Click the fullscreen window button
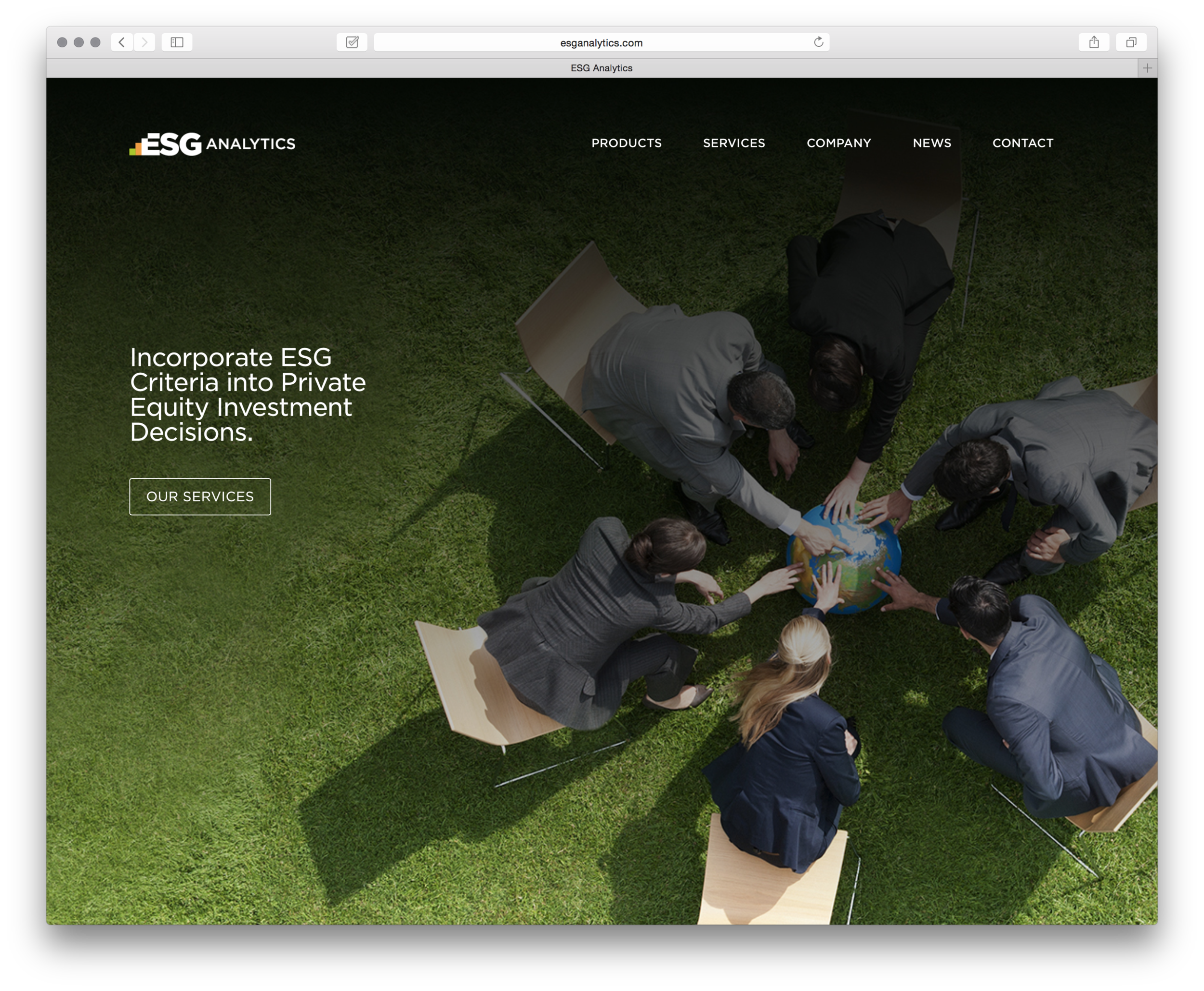This screenshot has width=1204, height=991. (95, 42)
